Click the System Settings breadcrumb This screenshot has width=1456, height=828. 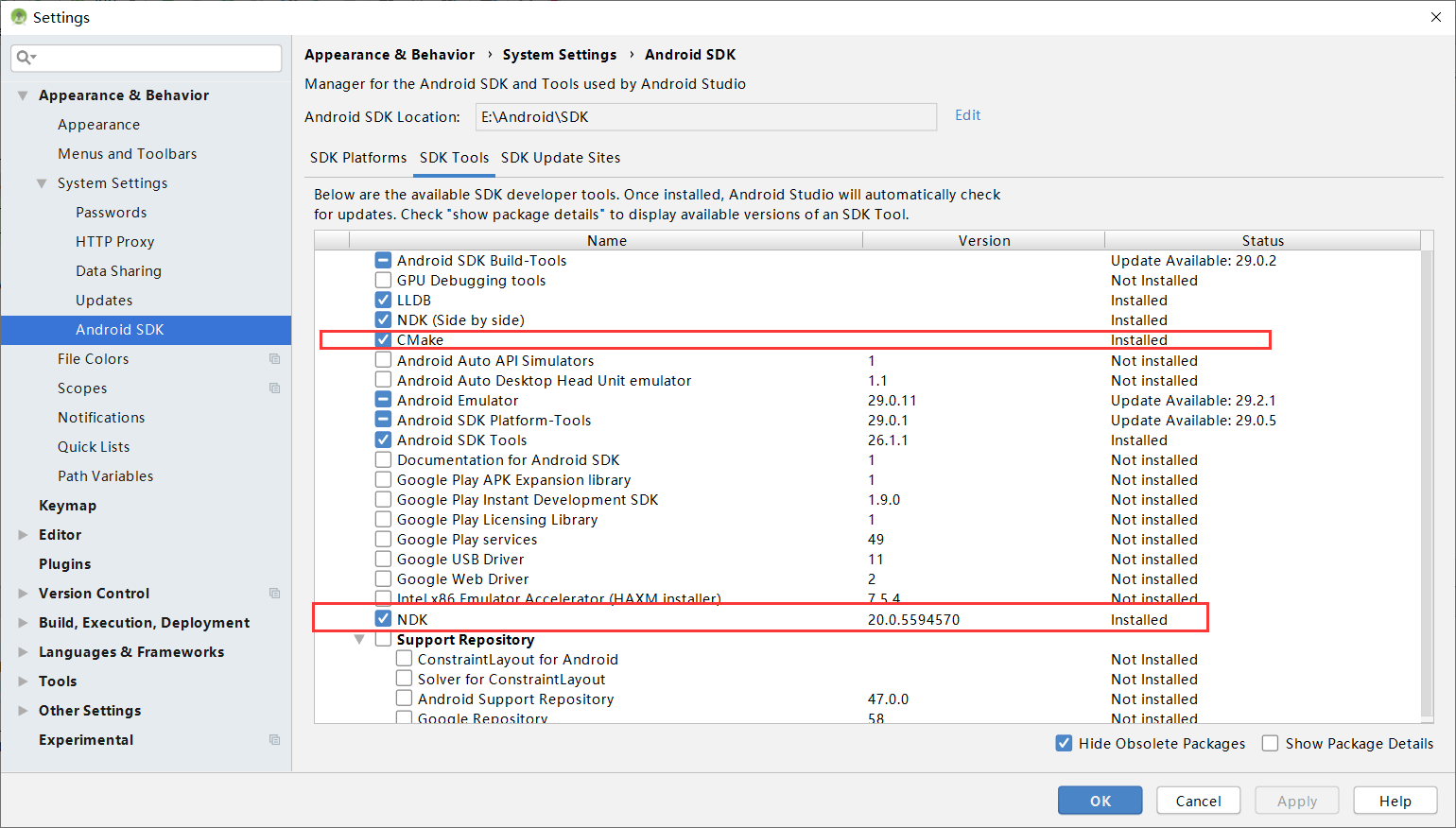pyautogui.click(x=559, y=55)
